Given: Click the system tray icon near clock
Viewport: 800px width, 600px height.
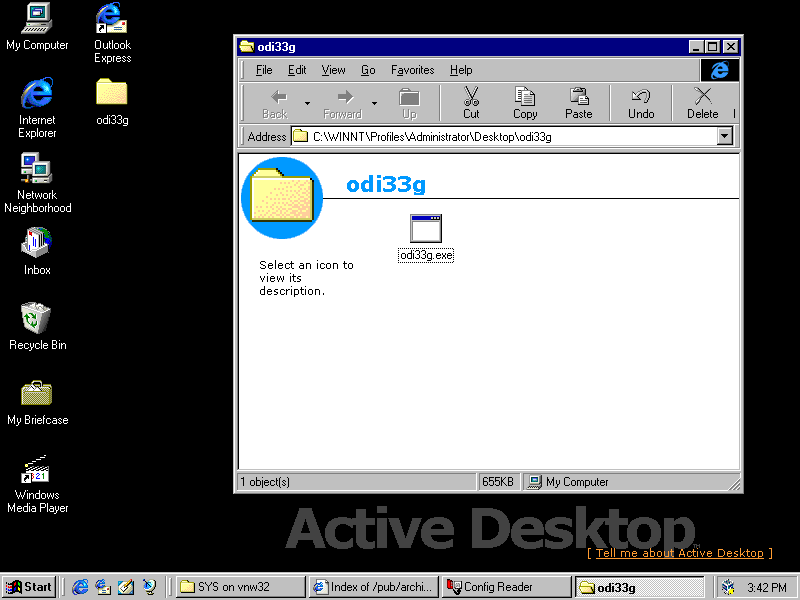Looking at the screenshot, I should [x=729, y=587].
